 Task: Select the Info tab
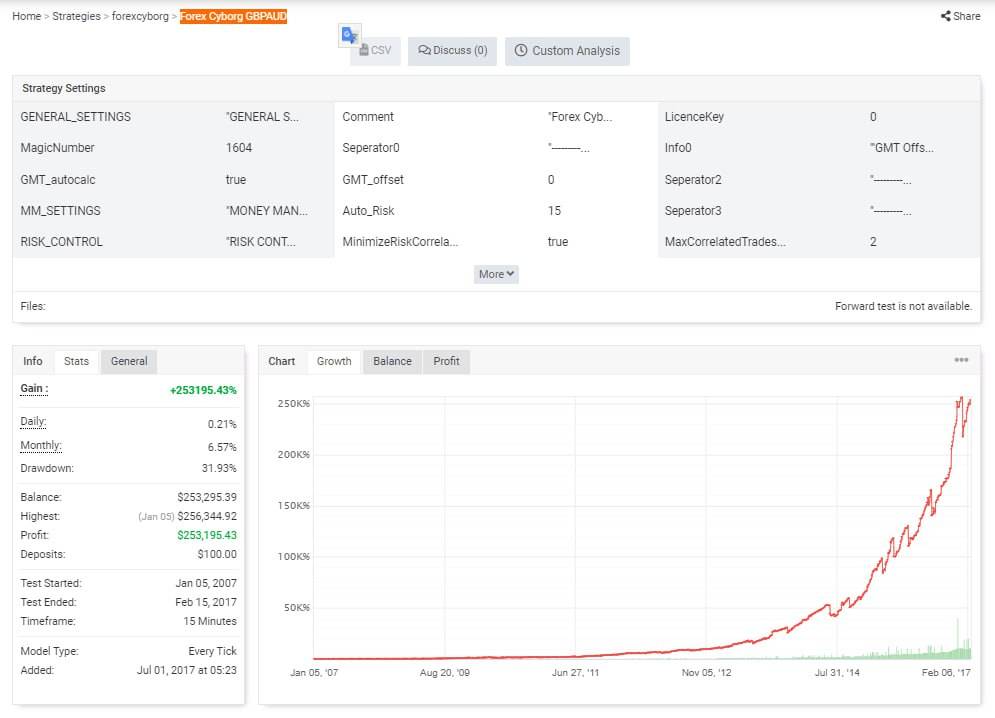pos(33,361)
